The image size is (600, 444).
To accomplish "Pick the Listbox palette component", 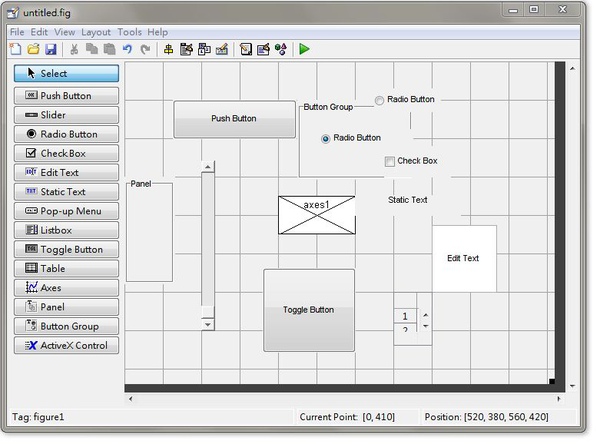I will [67, 230].
